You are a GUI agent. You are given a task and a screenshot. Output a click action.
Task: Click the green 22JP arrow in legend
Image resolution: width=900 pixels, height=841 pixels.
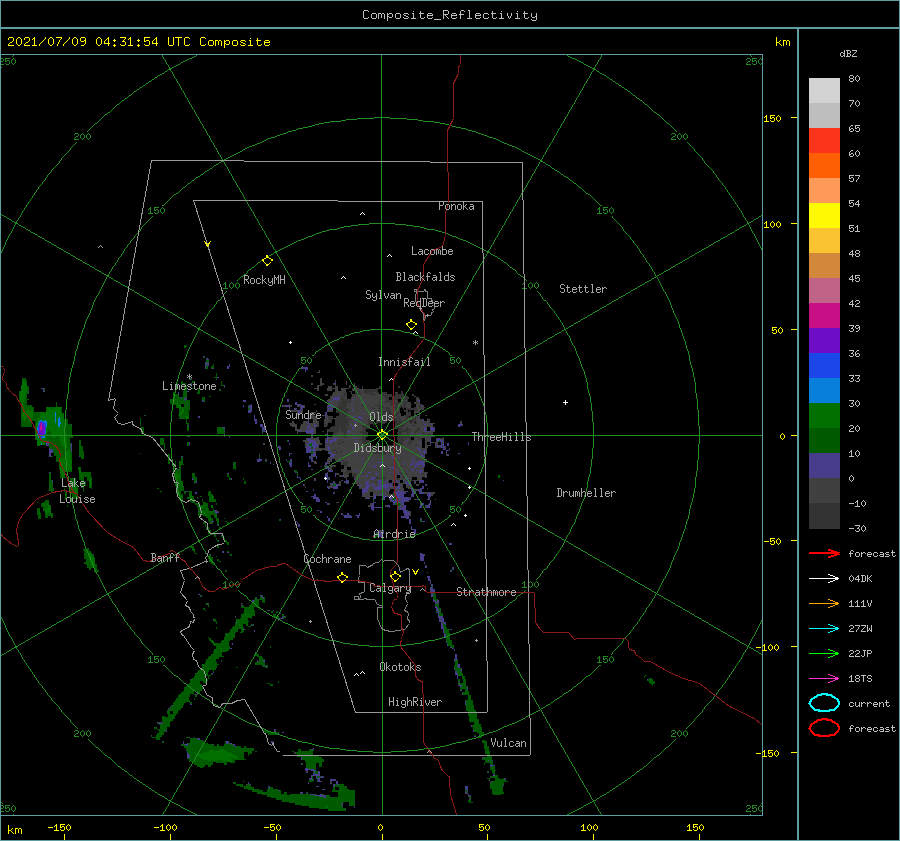point(824,653)
